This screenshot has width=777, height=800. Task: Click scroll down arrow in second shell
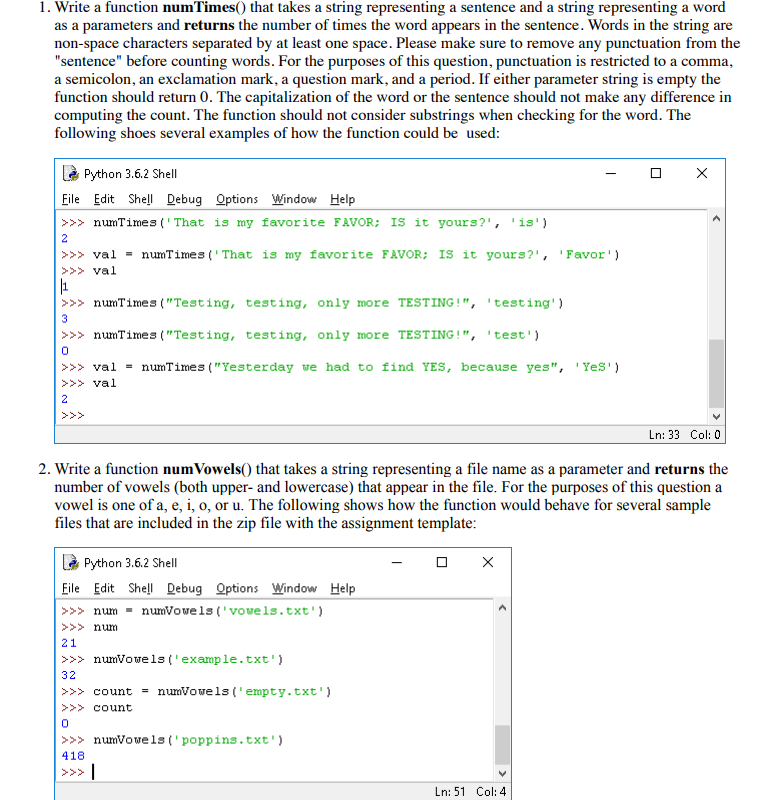[502, 773]
